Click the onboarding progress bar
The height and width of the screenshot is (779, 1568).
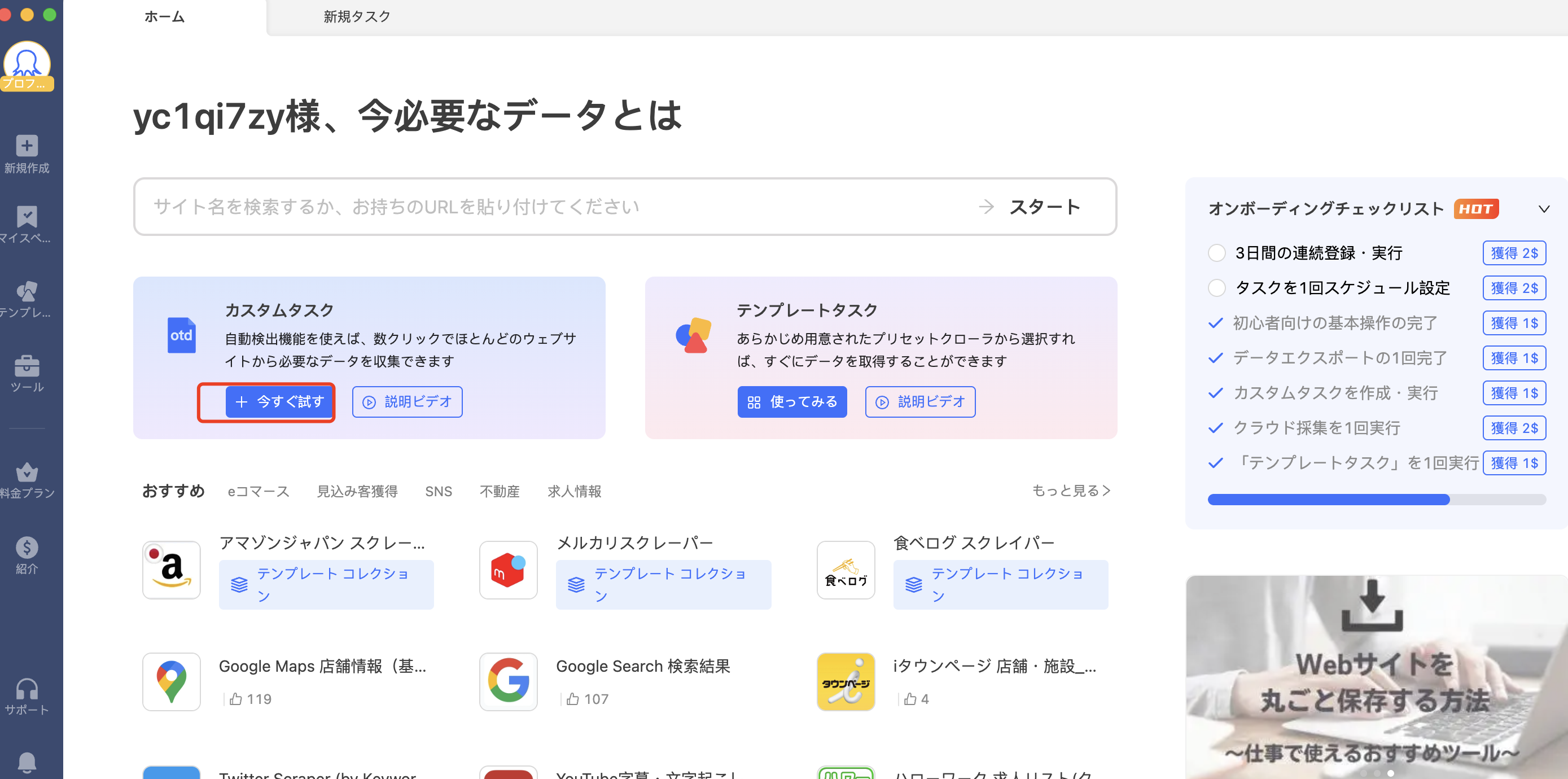[1377, 500]
